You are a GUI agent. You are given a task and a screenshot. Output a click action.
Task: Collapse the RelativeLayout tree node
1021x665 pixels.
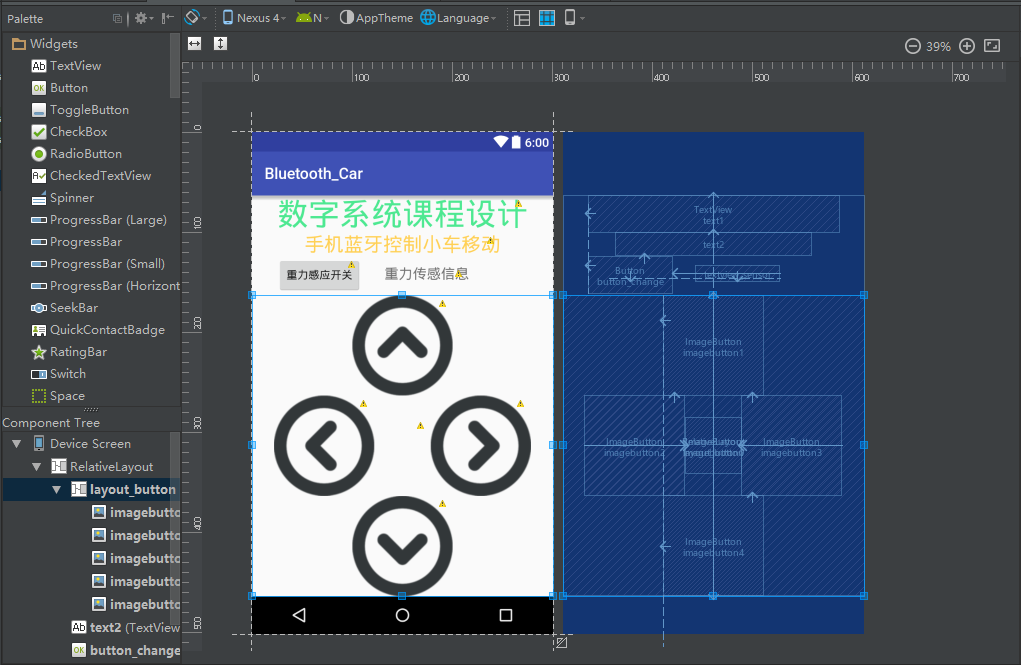click(x=36, y=466)
